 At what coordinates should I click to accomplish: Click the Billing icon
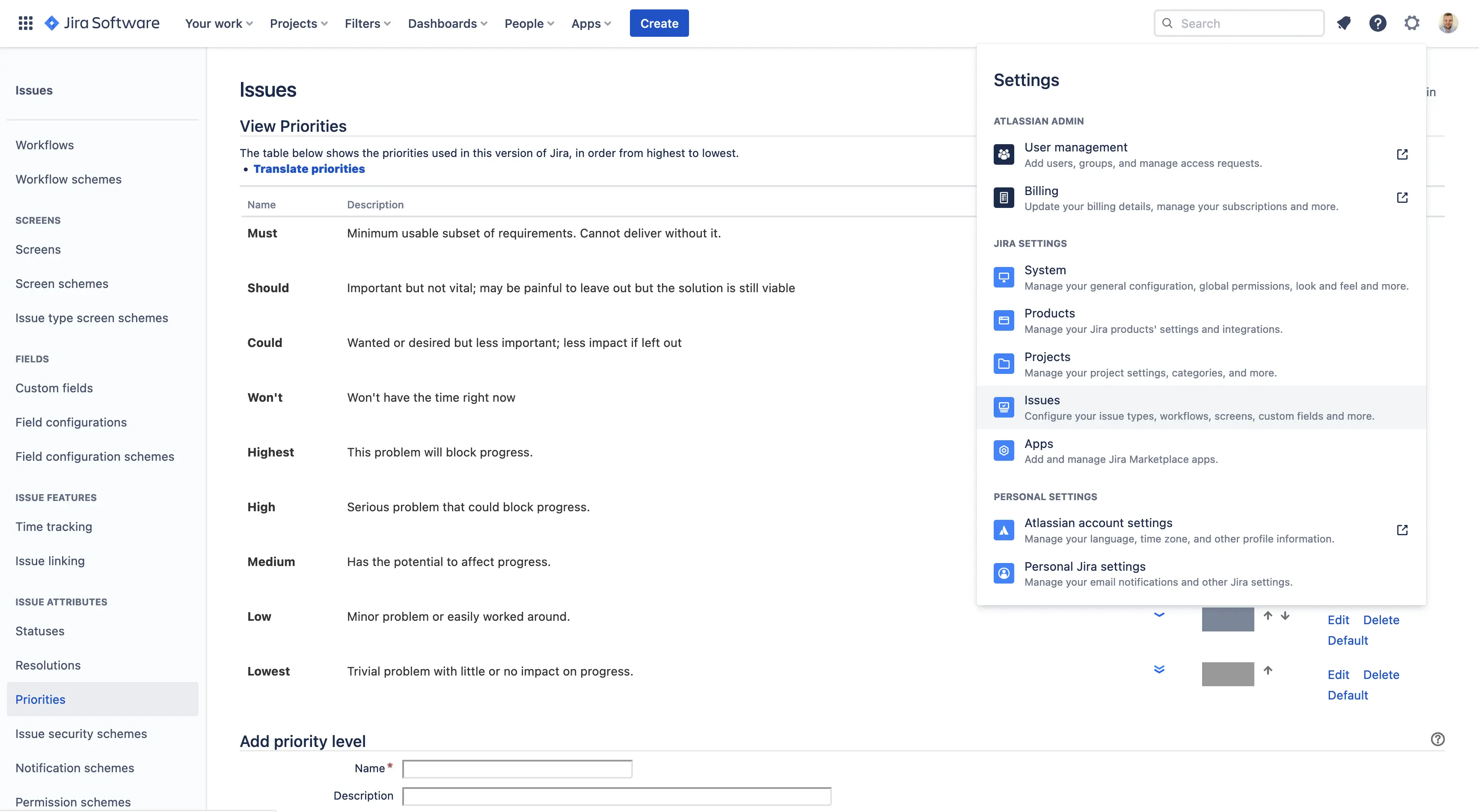1004,198
